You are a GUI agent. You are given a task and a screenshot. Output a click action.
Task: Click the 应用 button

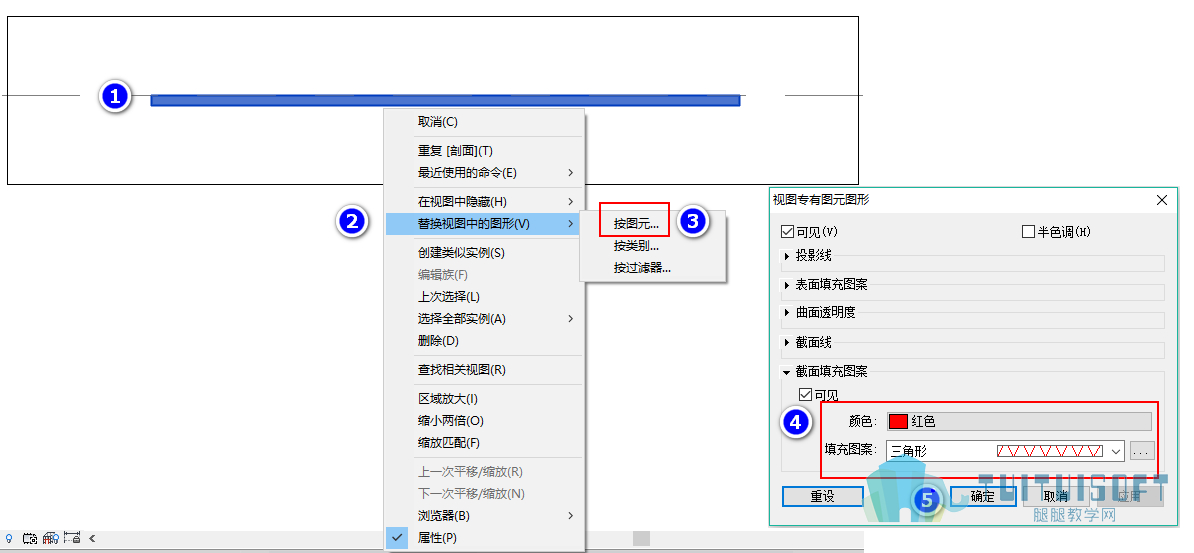[x=1130, y=497]
